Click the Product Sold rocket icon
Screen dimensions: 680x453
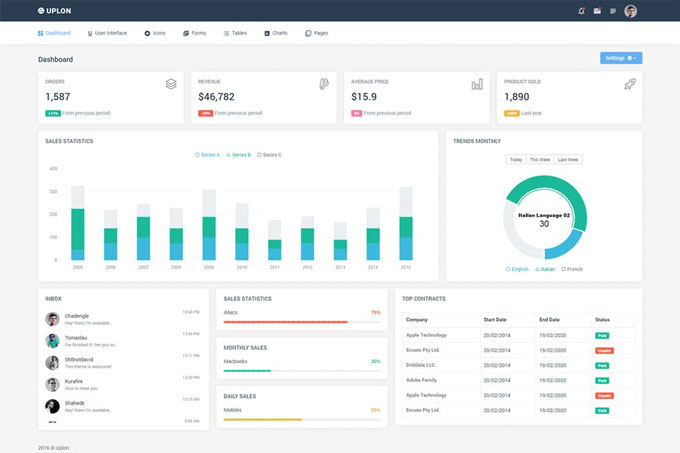[x=630, y=84]
